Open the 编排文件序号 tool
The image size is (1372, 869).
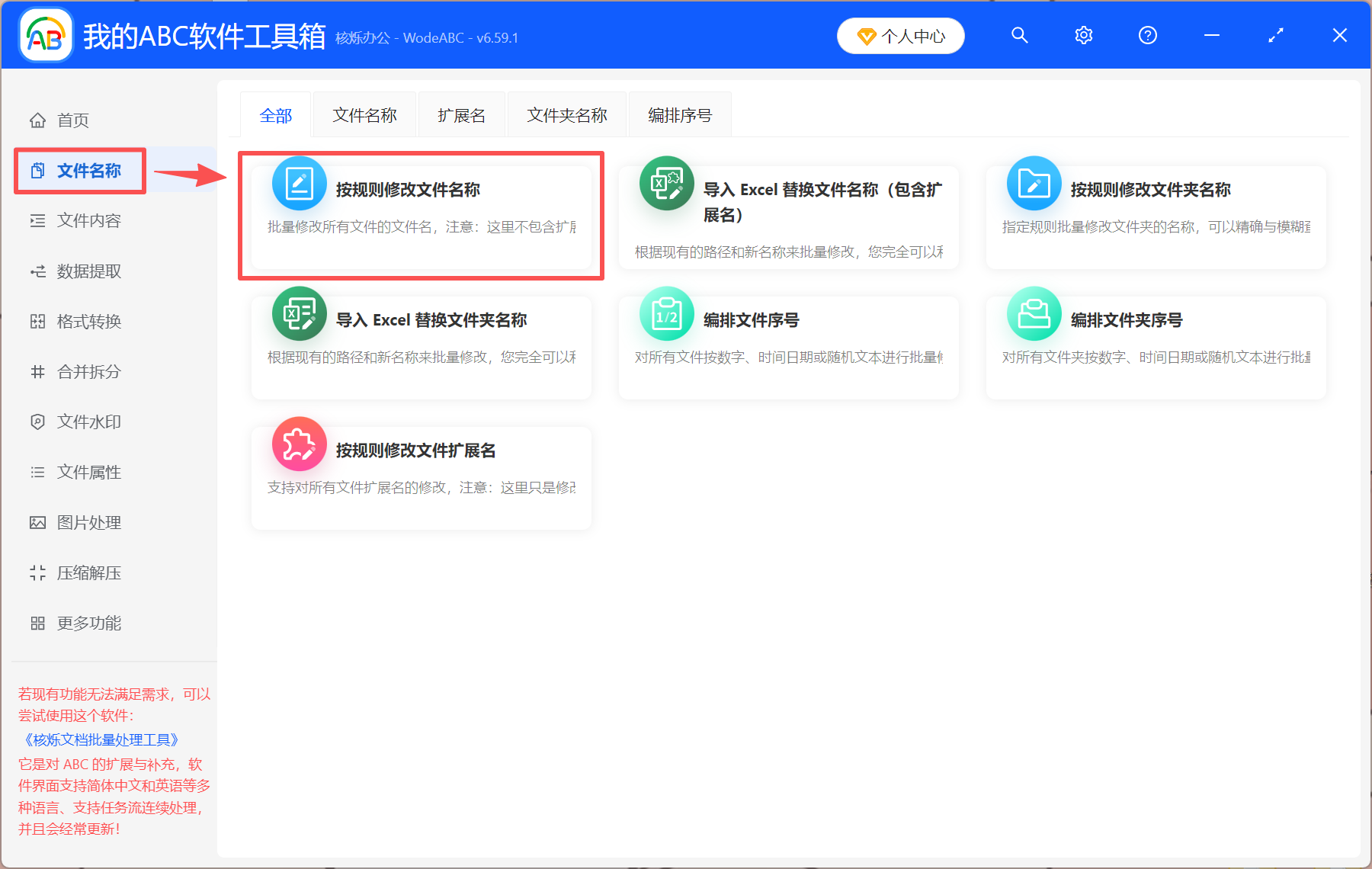(x=788, y=347)
